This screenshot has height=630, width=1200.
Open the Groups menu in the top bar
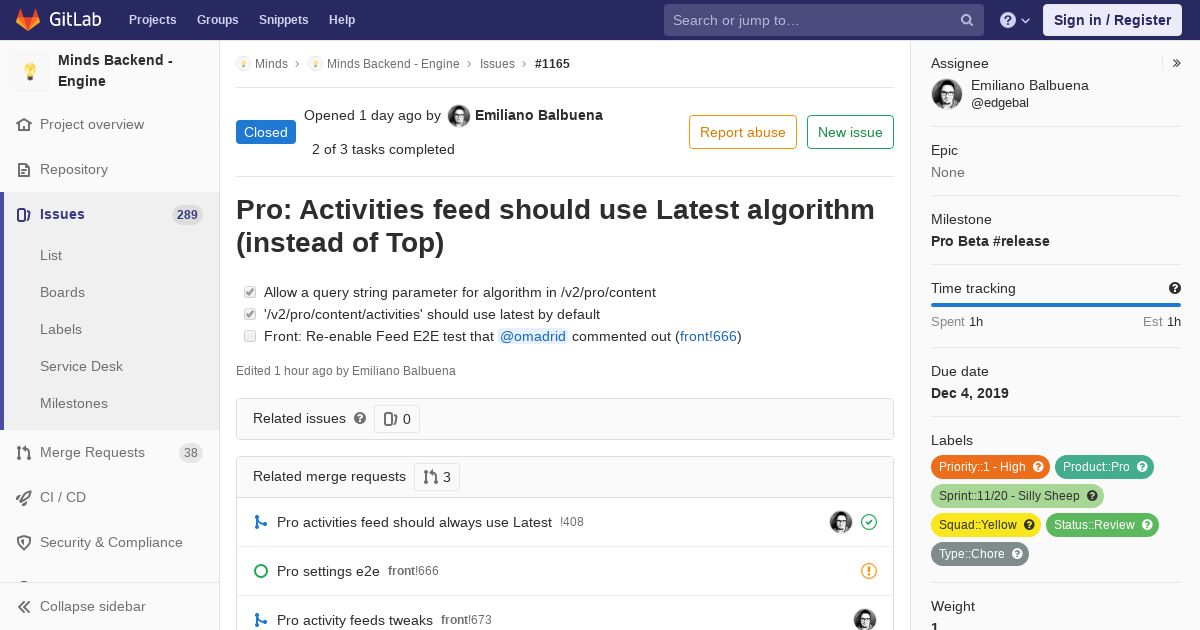[217, 20]
